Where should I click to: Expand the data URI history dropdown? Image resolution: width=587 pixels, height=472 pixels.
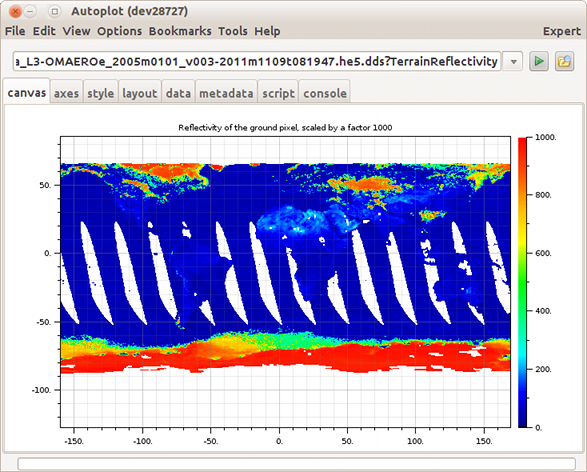(514, 61)
